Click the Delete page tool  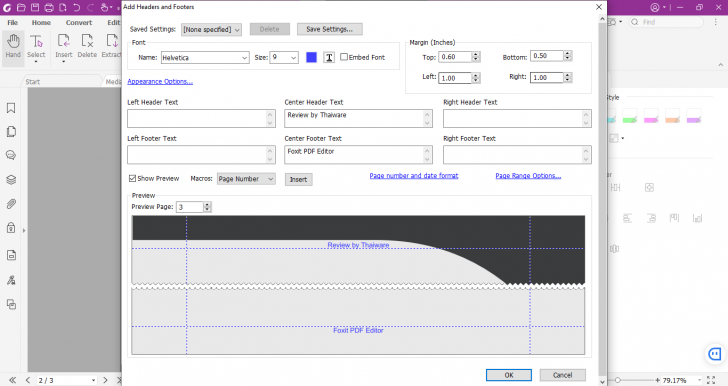(x=87, y=45)
